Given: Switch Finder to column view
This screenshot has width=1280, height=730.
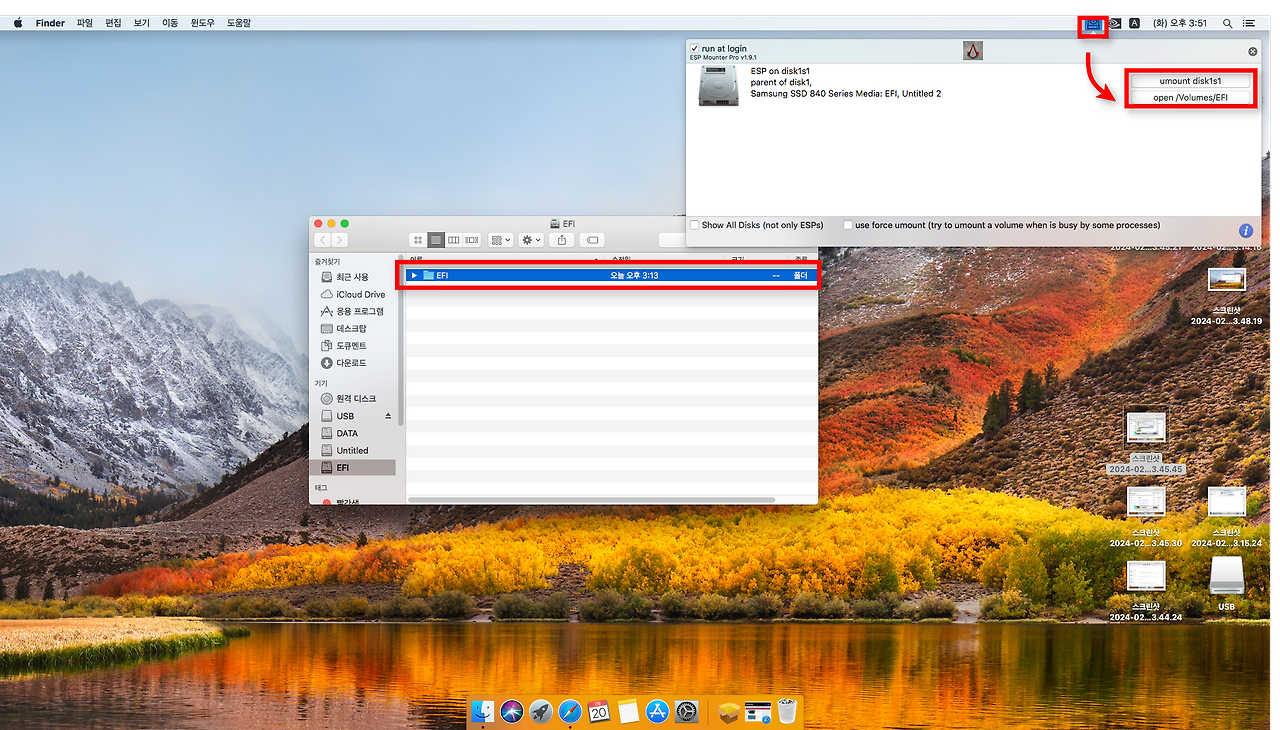Looking at the screenshot, I should pyautogui.click(x=454, y=240).
